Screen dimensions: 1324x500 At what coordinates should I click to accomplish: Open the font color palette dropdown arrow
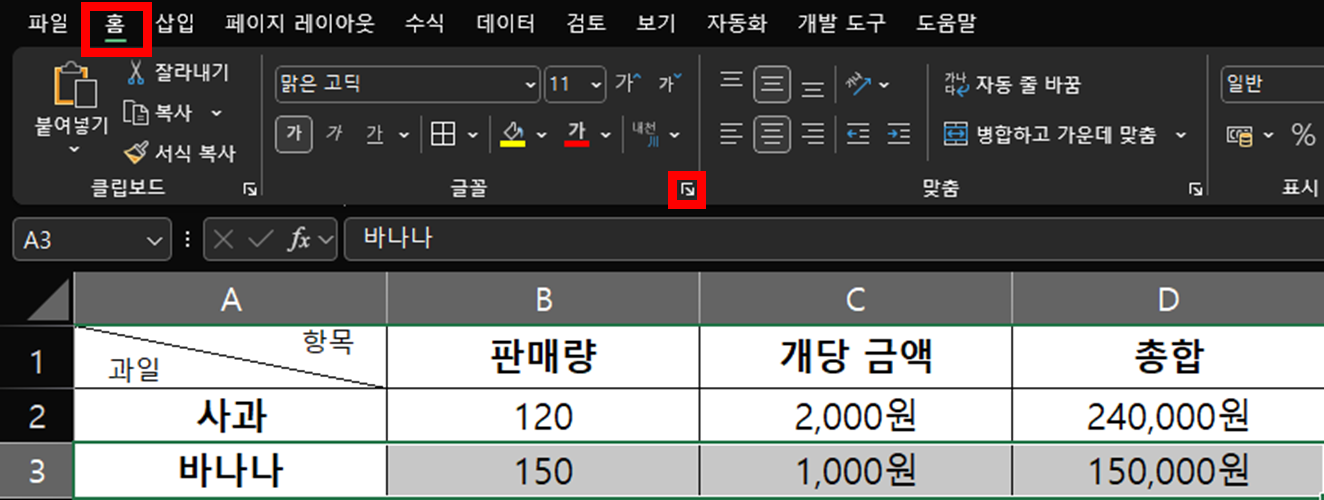coord(606,134)
